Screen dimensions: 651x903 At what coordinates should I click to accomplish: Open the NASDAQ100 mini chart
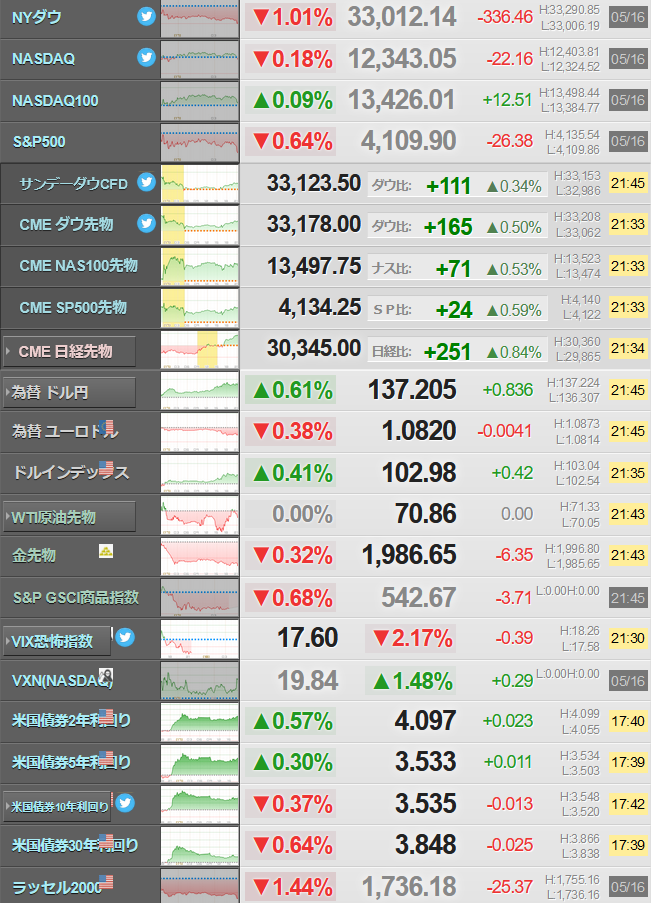click(199, 101)
